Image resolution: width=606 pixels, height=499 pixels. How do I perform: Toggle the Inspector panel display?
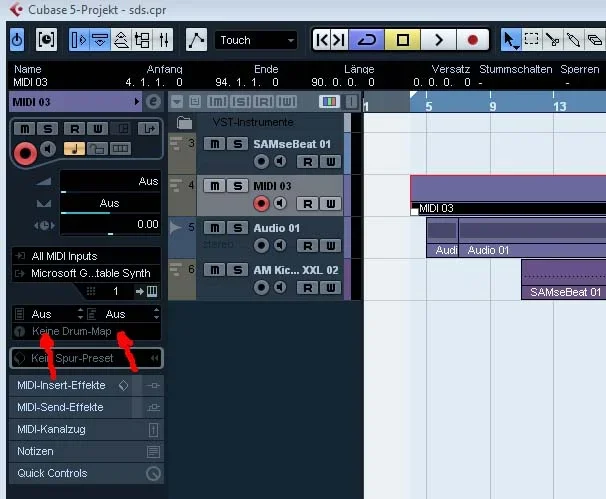[79, 39]
